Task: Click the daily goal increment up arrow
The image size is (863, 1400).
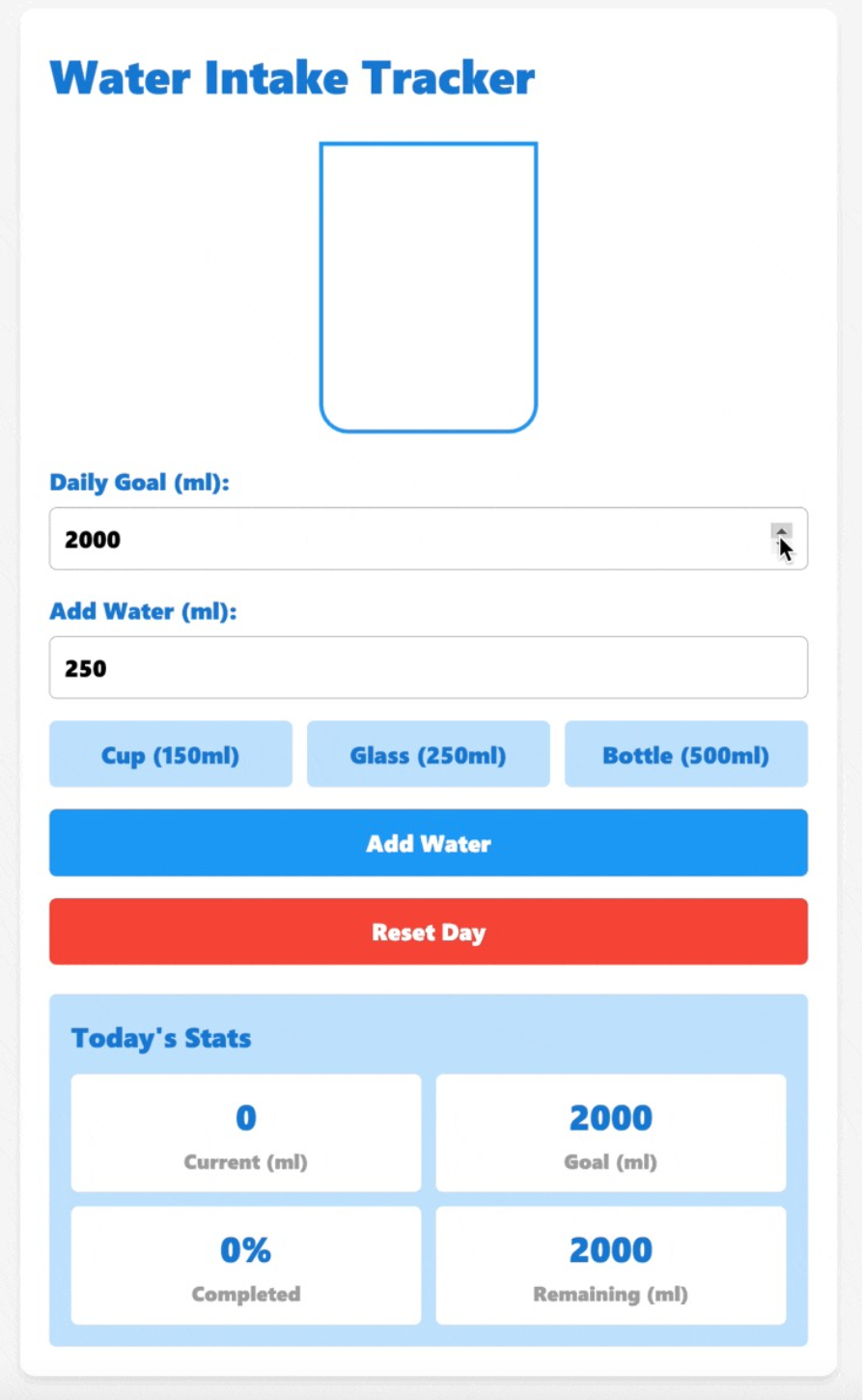Action: [x=781, y=531]
